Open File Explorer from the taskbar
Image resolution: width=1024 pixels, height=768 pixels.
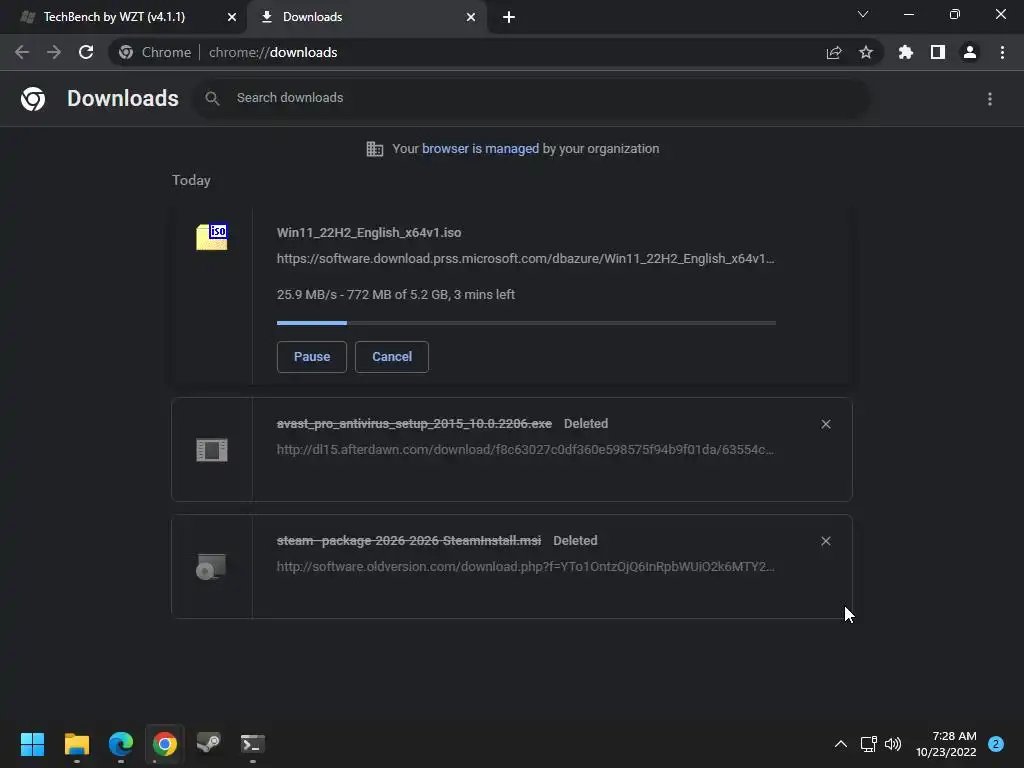pyautogui.click(x=77, y=744)
